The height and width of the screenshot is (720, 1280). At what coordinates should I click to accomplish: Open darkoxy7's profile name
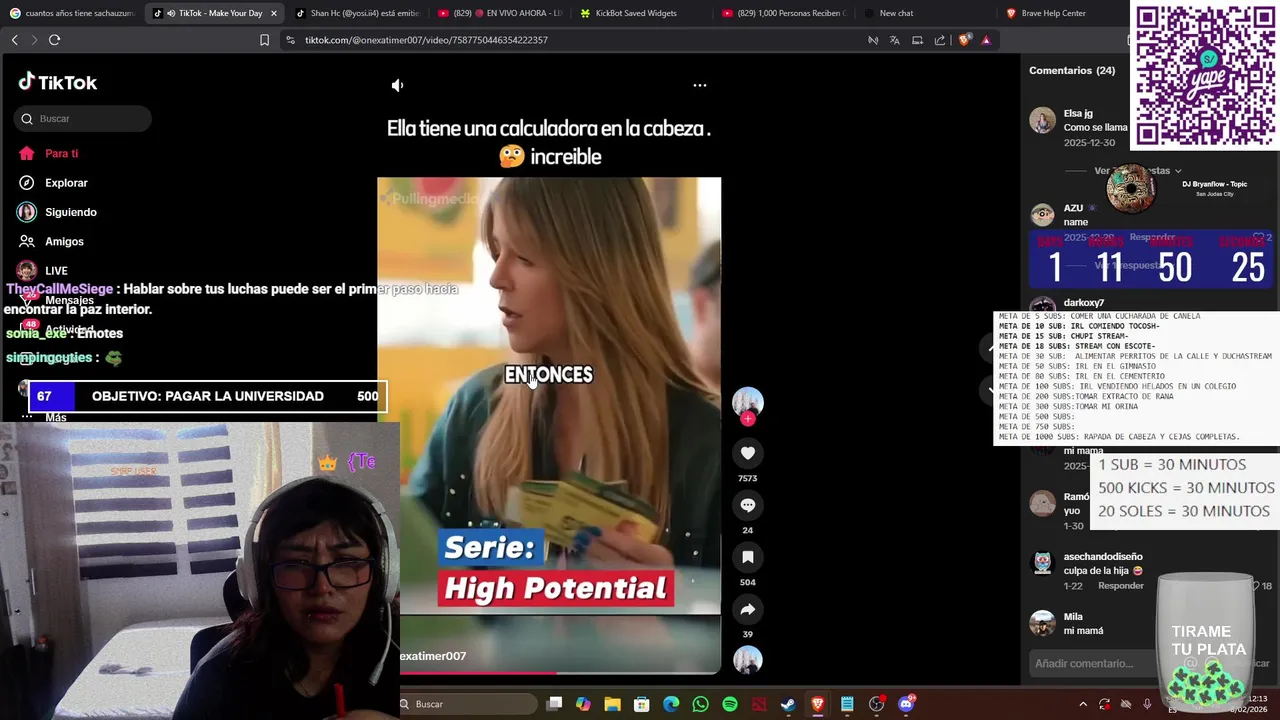pos(1084,302)
